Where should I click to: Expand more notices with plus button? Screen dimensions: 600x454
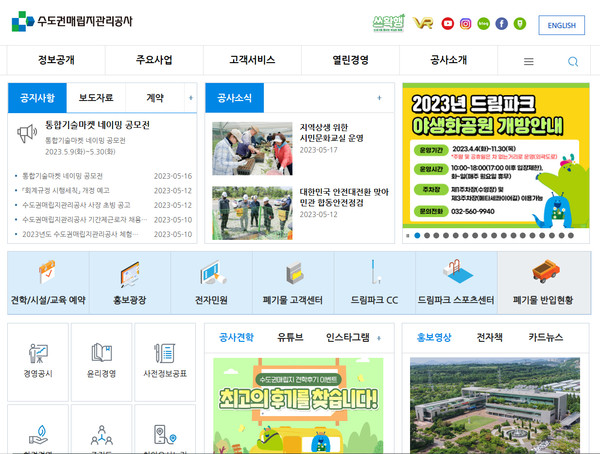coord(191,98)
